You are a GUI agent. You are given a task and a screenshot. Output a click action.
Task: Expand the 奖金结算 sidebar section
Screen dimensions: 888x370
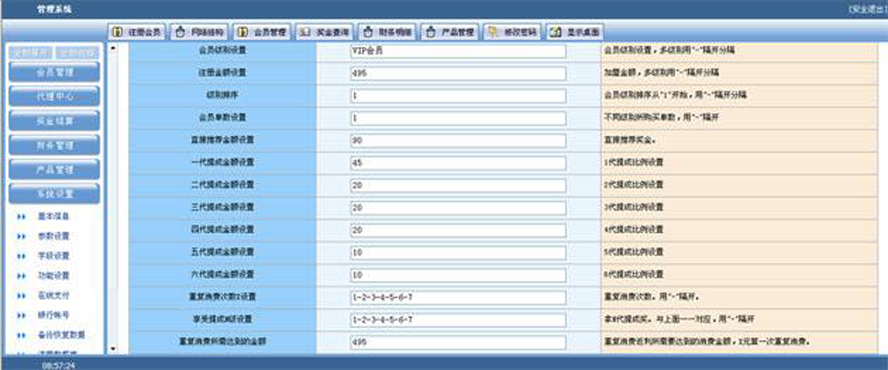point(54,121)
